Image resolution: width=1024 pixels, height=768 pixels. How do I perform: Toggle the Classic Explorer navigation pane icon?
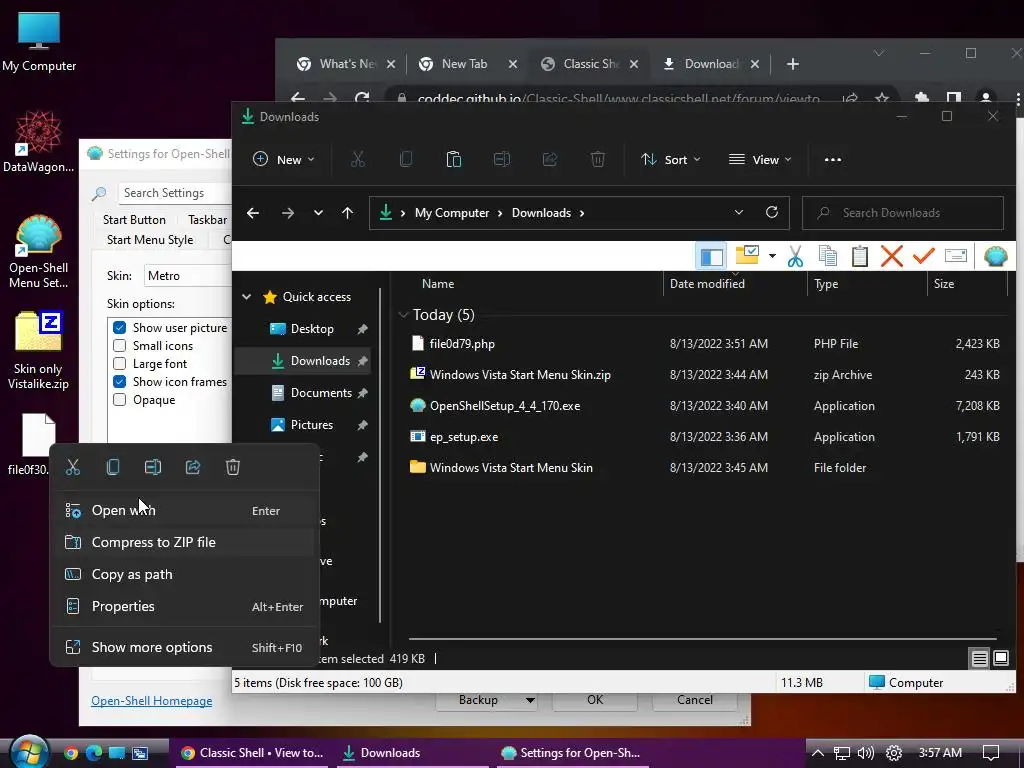coord(711,256)
